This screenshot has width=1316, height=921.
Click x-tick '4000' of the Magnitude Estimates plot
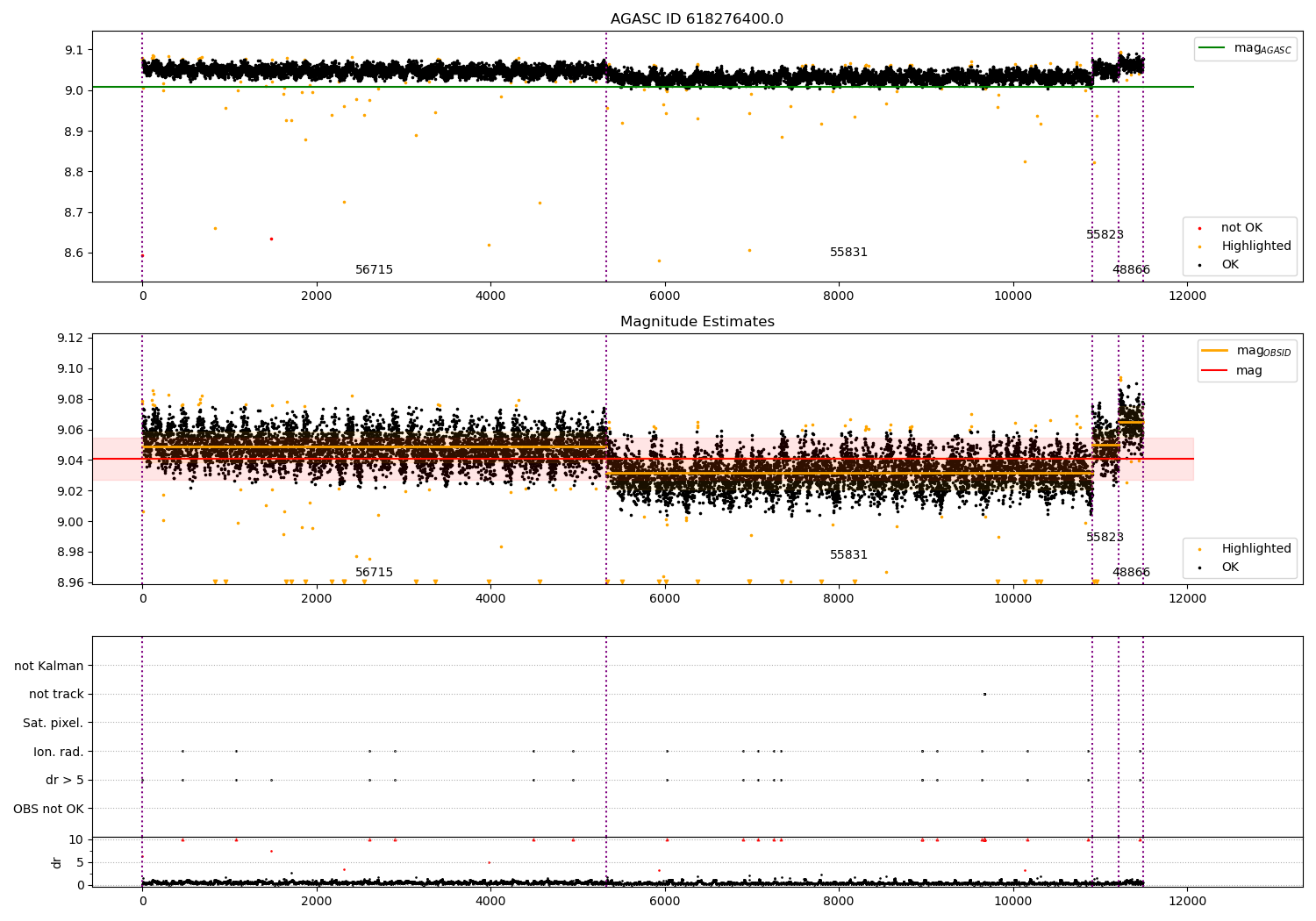coord(490,598)
